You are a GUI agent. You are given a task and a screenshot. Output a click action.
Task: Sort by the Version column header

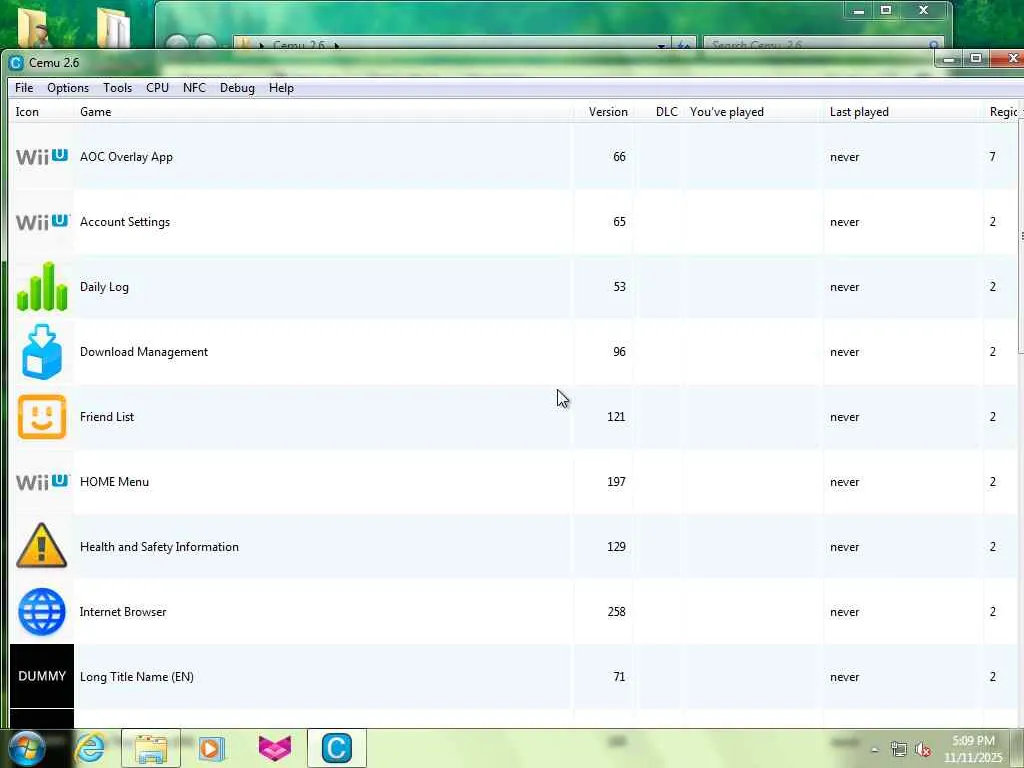point(603,112)
